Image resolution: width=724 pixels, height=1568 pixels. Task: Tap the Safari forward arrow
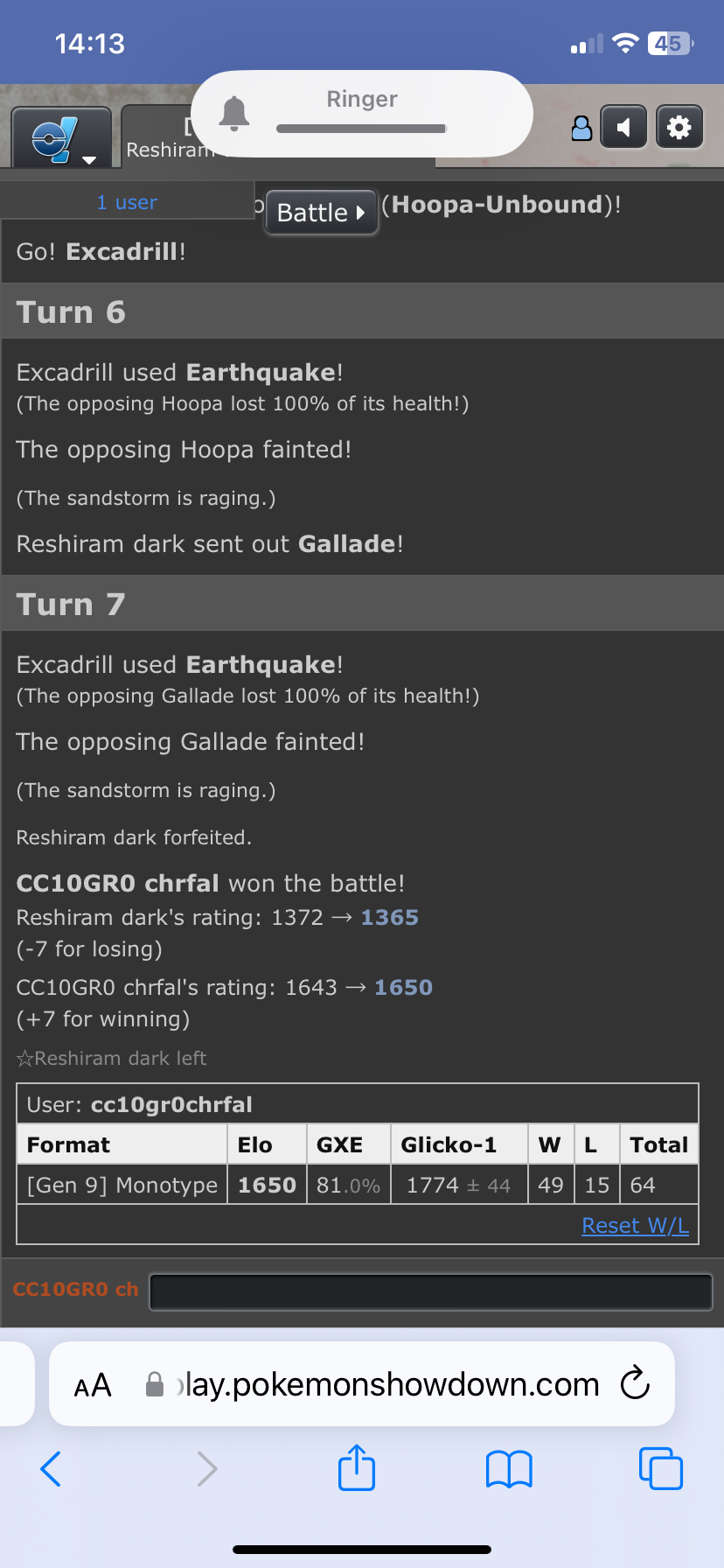[x=206, y=1469]
